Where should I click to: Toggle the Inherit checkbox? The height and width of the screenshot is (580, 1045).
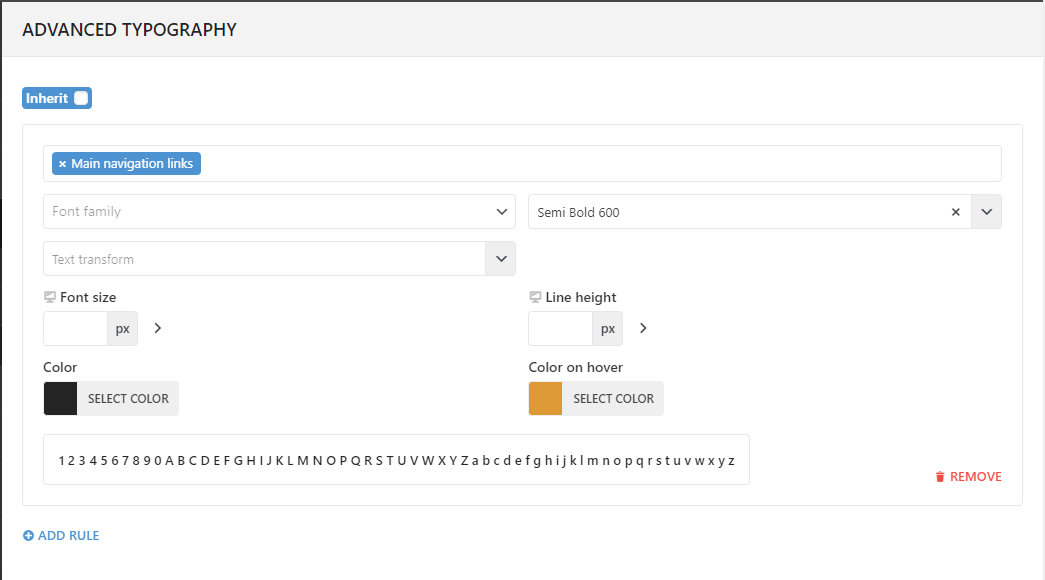click(81, 98)
